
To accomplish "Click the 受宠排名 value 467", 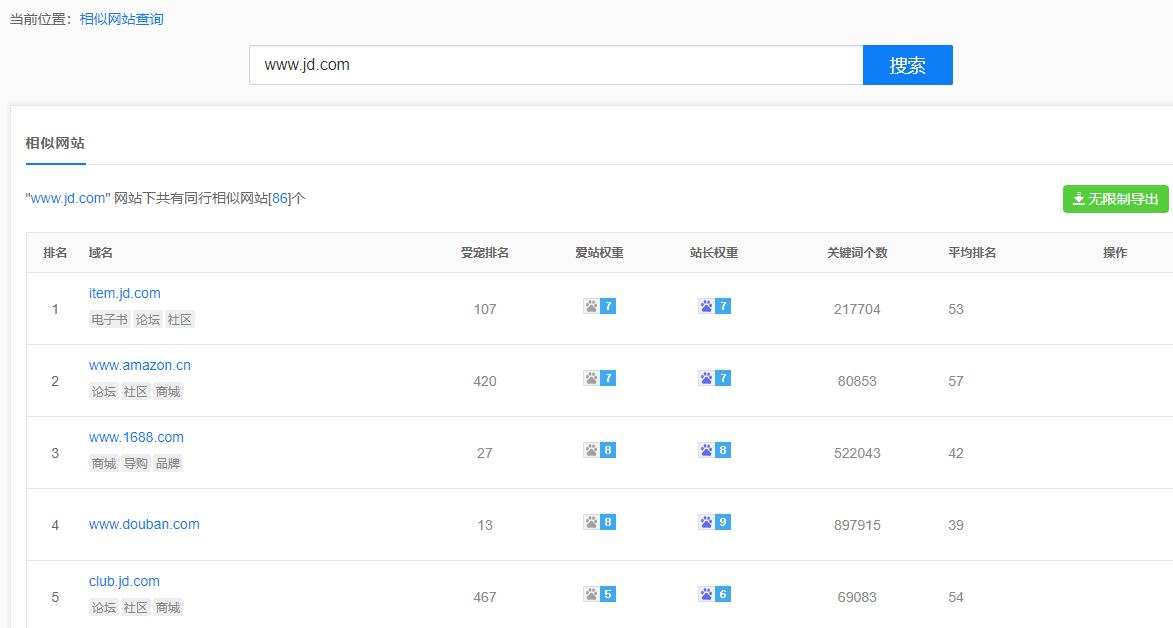I will [x=485, y=597].
